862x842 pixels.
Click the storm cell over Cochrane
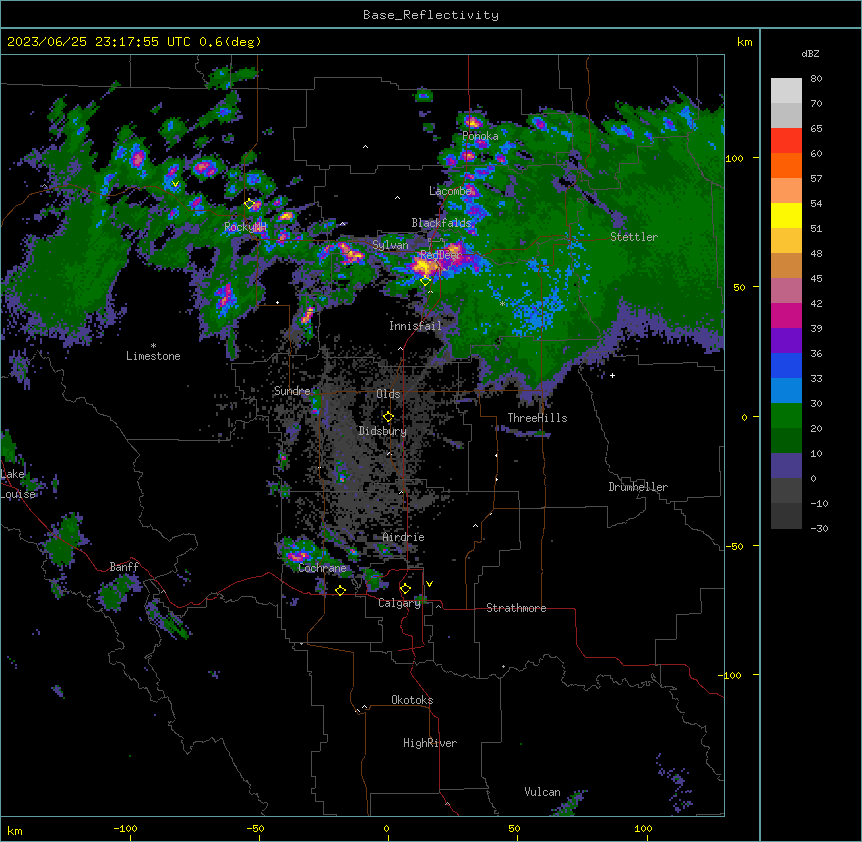tap(297, 552)
